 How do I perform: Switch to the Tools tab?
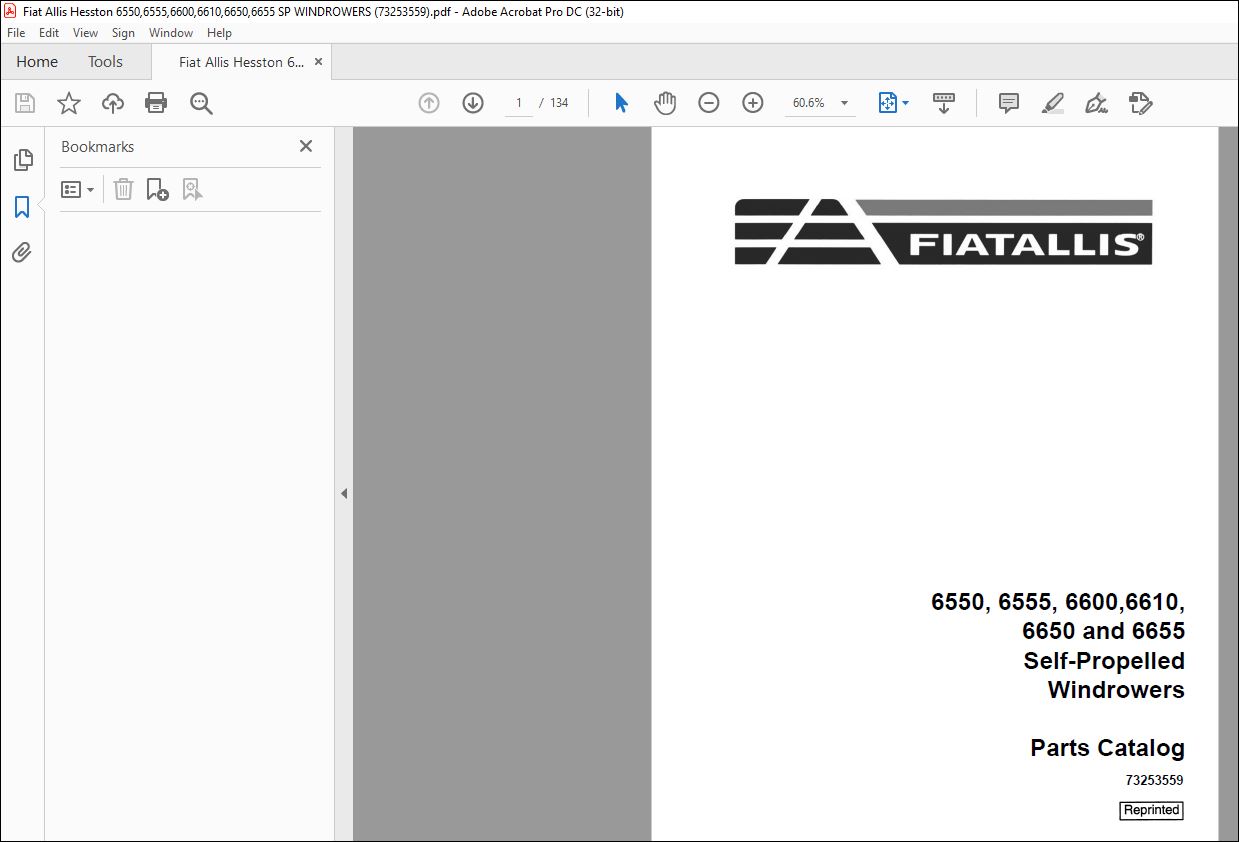(105, 62)
